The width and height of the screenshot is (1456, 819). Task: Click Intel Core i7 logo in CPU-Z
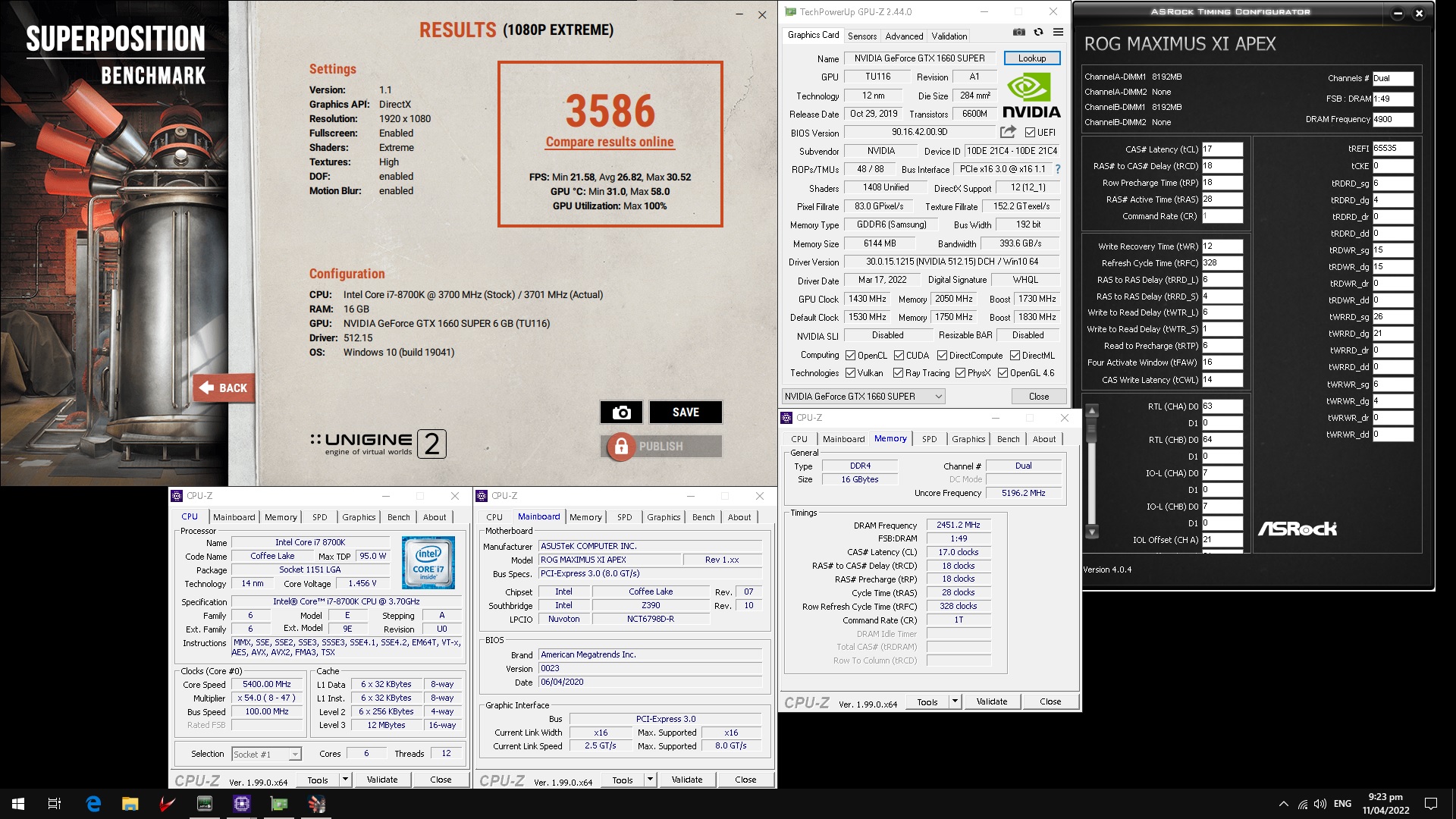pyautogui.click(x=428, y=563)
